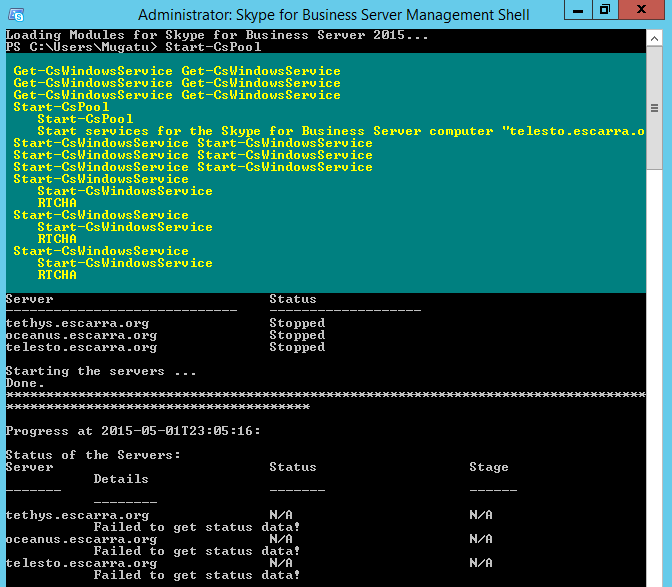Click the N/A Stage value for telesto.escarra.org
Image resolution: width=672 pixels, height=587 pixels.
point(481,563)
